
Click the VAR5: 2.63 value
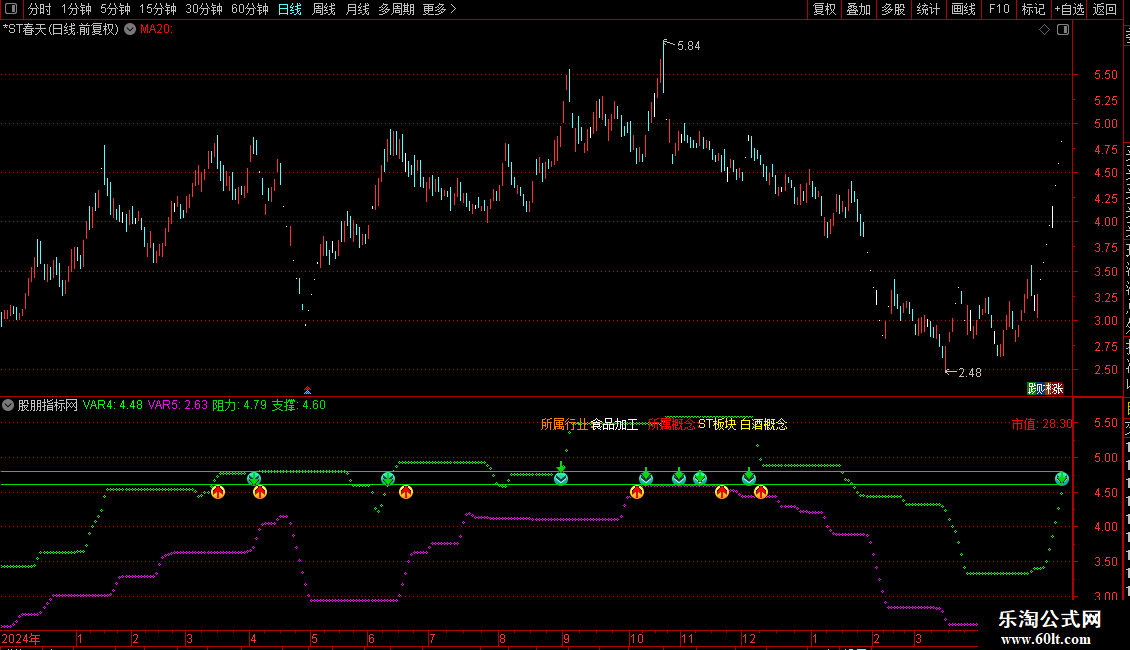point(178,405)
